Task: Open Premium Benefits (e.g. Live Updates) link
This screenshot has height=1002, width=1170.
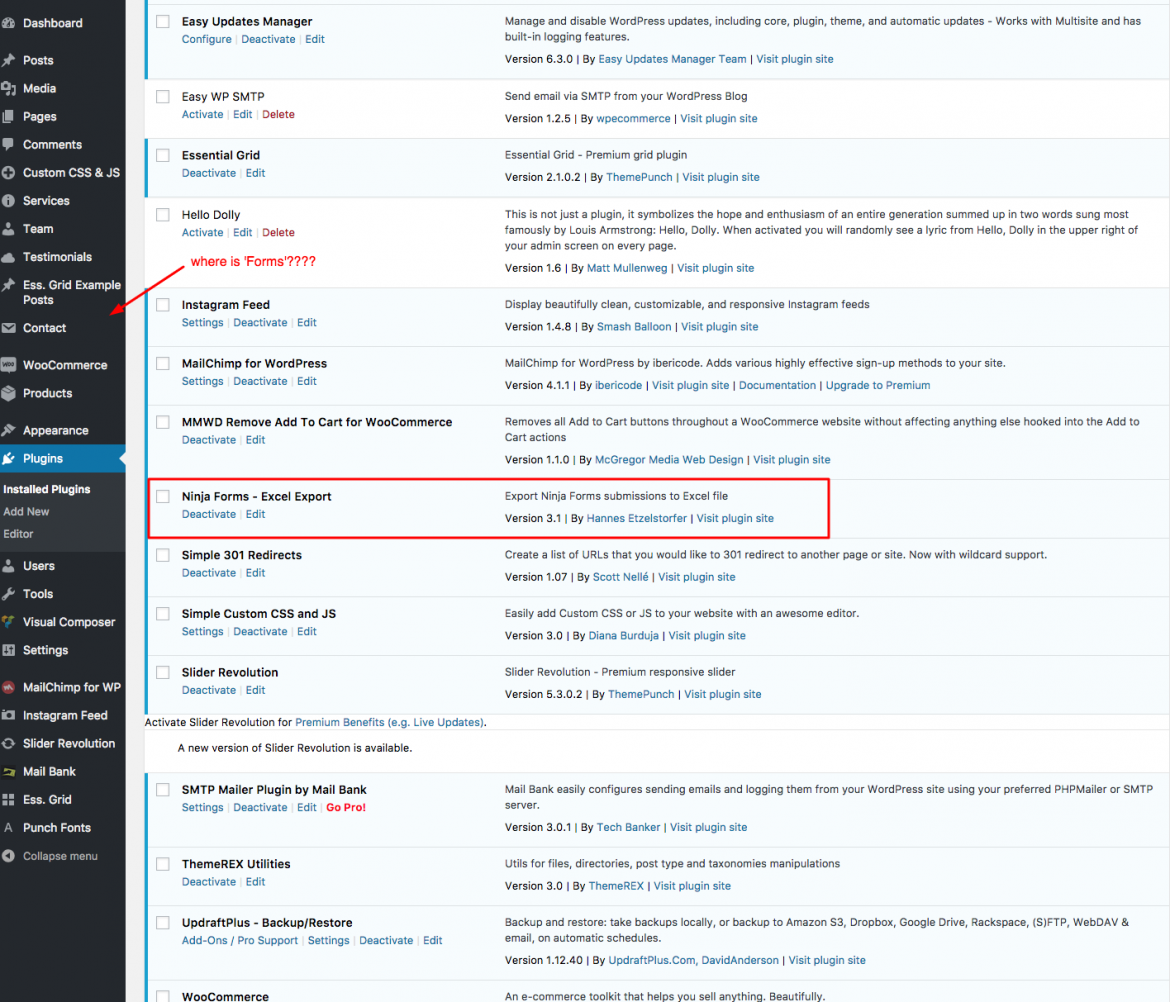Action: pyautogui.click(x=390, y=722)
